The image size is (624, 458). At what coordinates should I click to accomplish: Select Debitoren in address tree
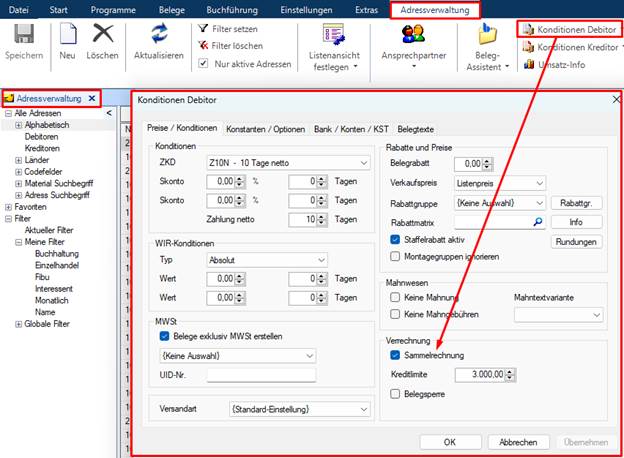41,137
